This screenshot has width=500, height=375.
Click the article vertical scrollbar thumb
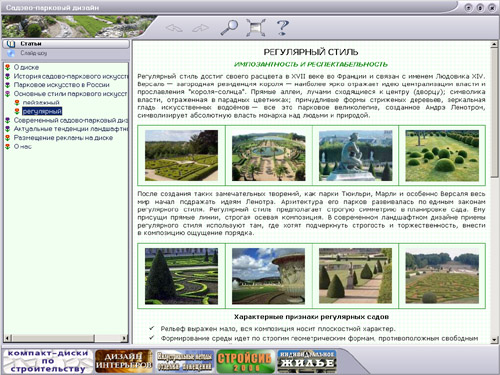point(494,113)
